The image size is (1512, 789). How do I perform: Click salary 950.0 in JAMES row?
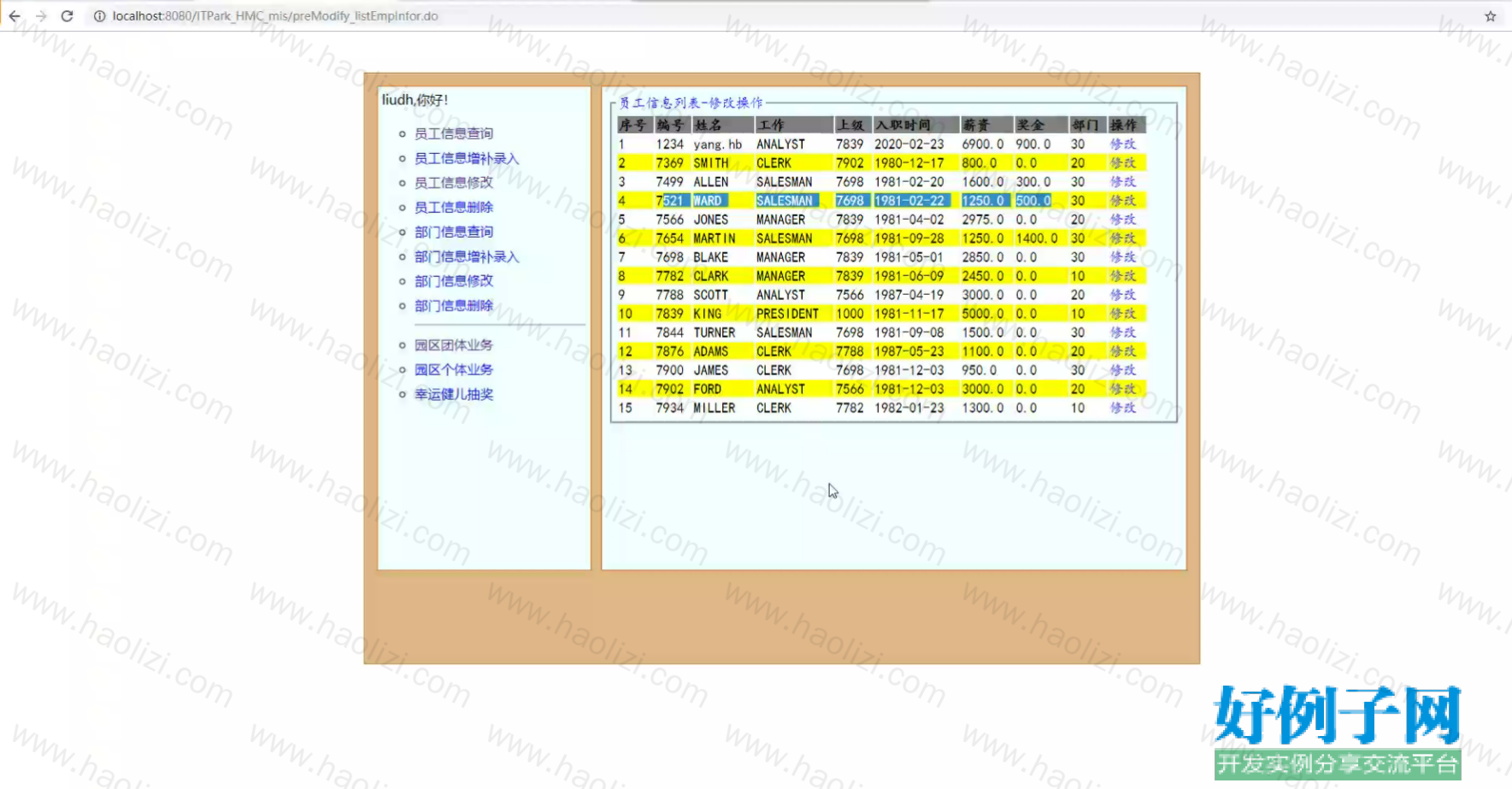click(x=980, y=370)
